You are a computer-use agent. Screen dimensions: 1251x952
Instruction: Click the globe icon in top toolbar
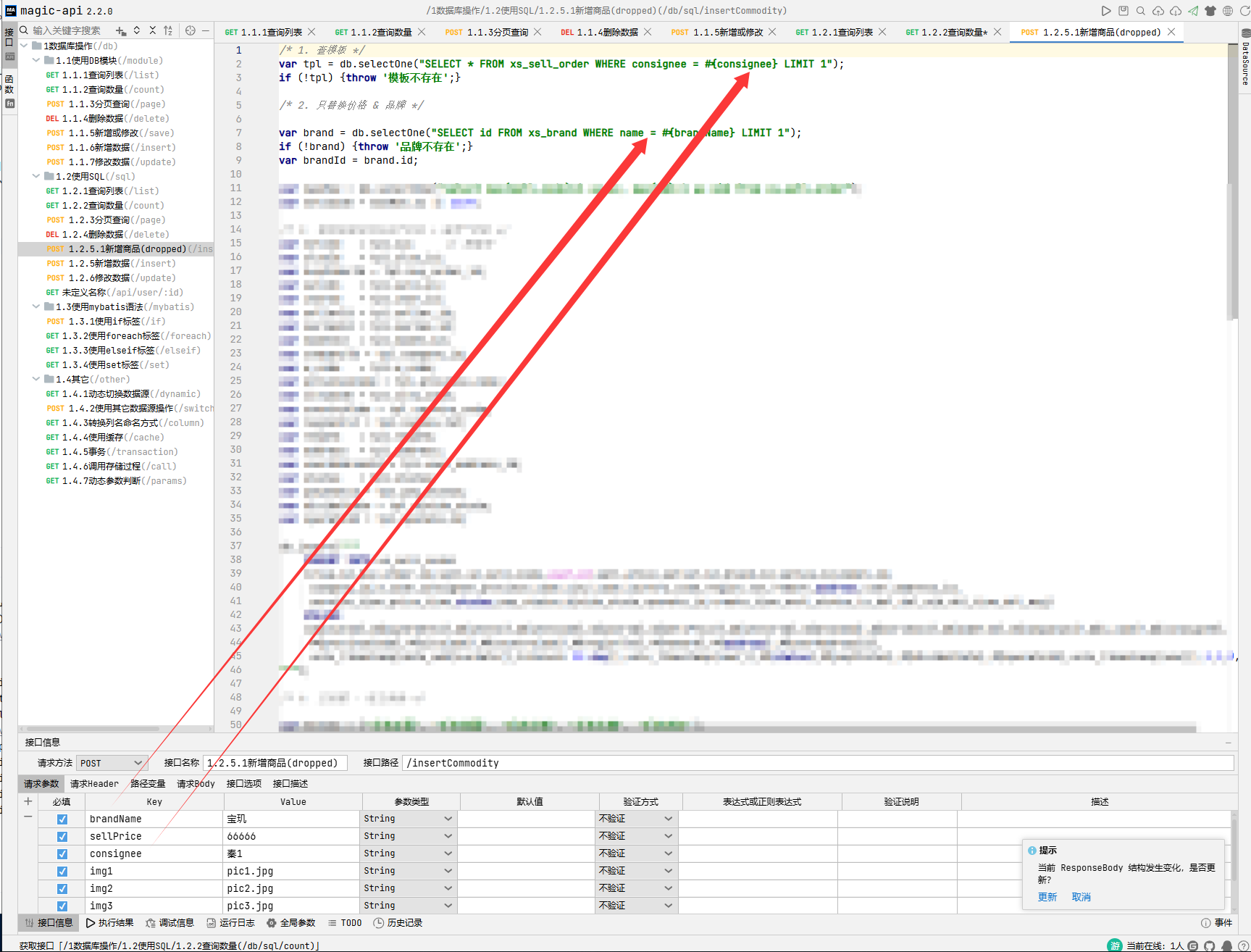[x=1227, y=11]
